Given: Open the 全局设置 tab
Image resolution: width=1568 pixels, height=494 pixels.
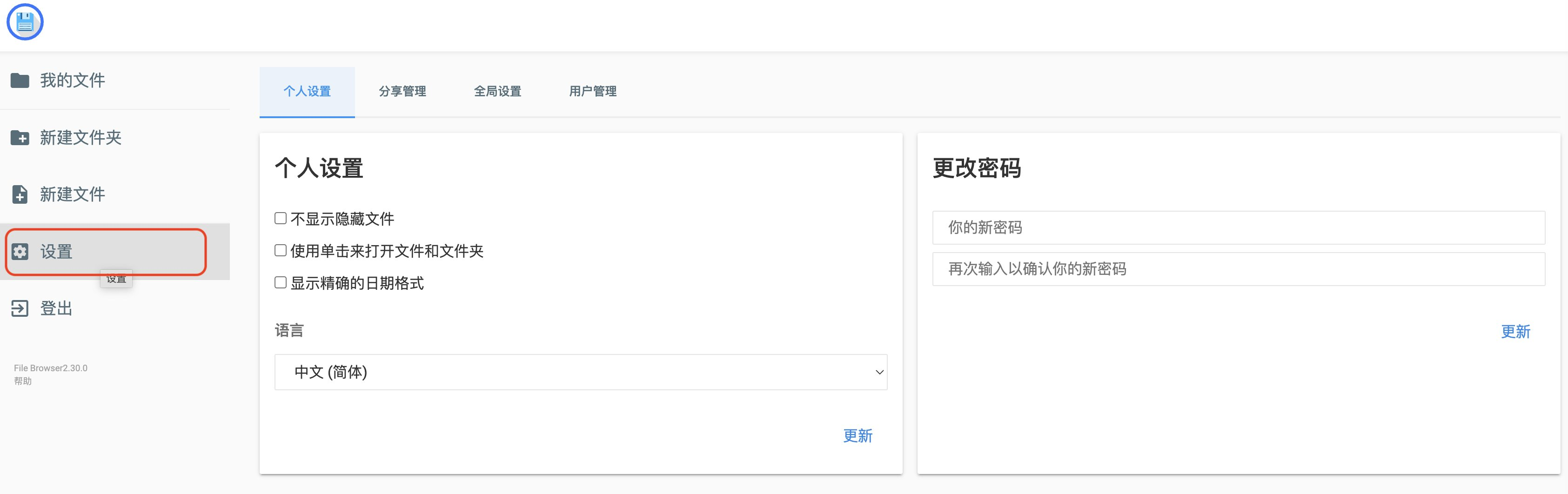Looking at the screenshot, I should (x=497, y=91).
